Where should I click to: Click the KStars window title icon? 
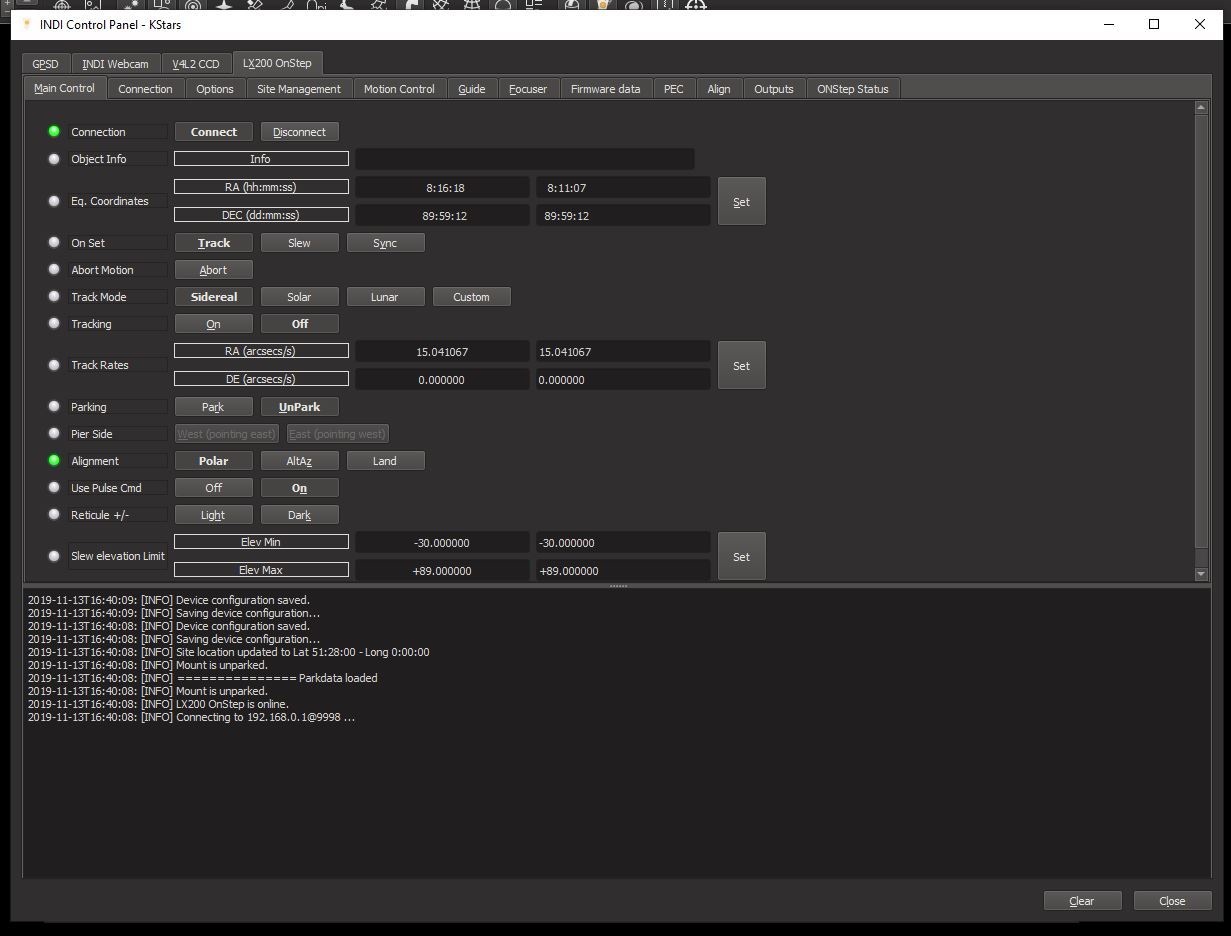pyautogui.click(x=27, y=24)
